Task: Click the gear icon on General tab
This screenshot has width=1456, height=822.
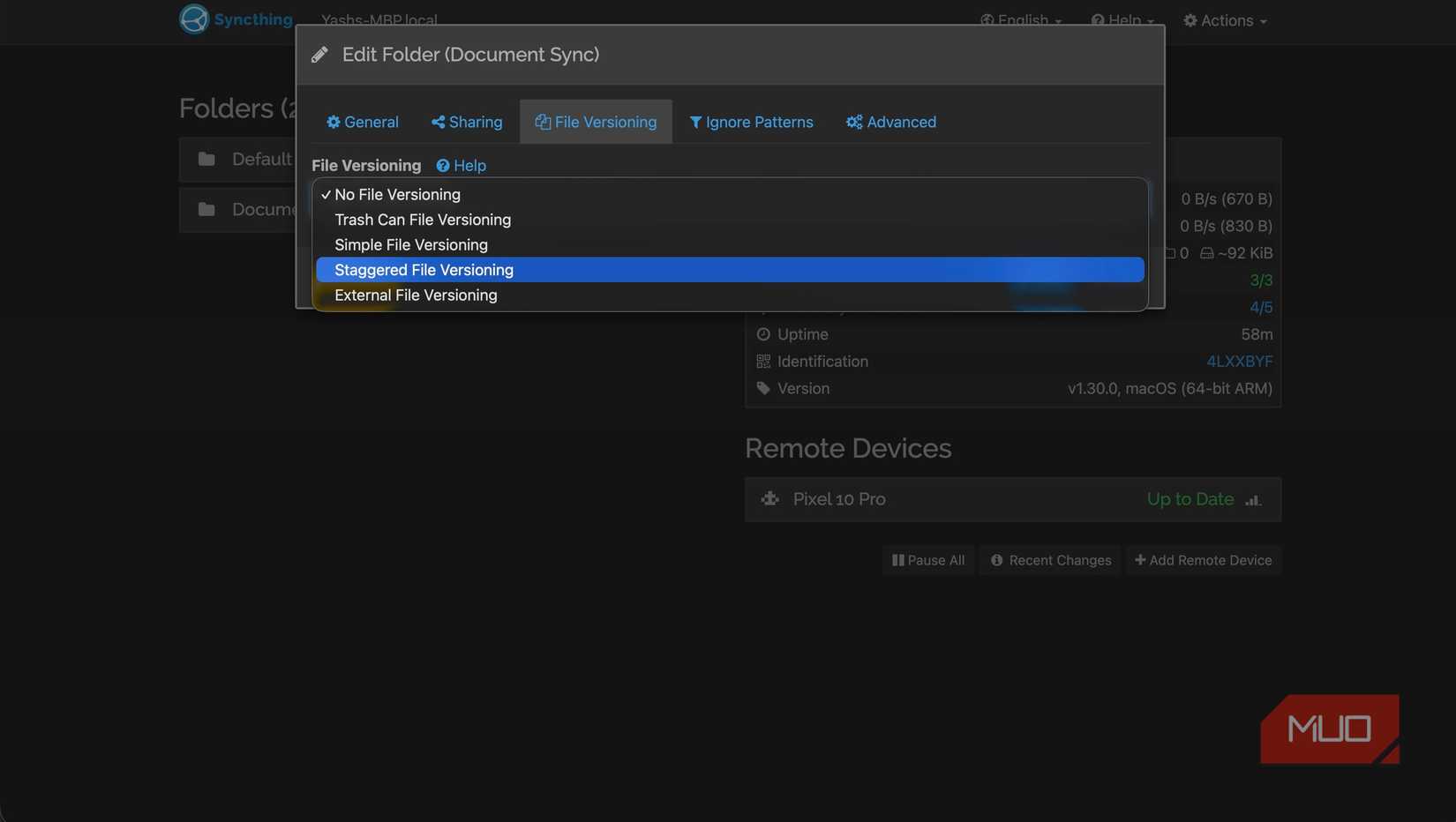Action: (x=334, y=123)
